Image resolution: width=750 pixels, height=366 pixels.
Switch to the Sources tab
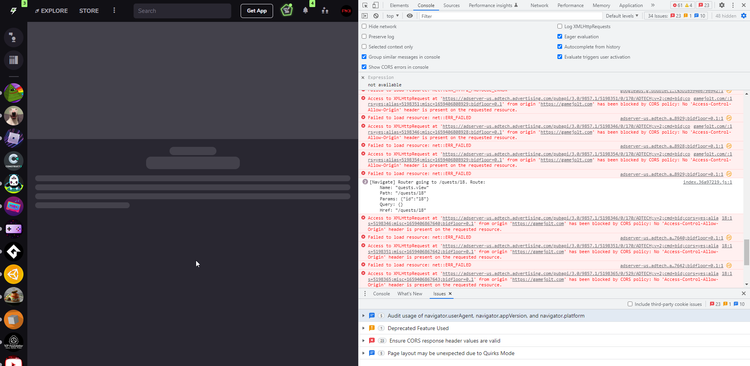point(451,5)
